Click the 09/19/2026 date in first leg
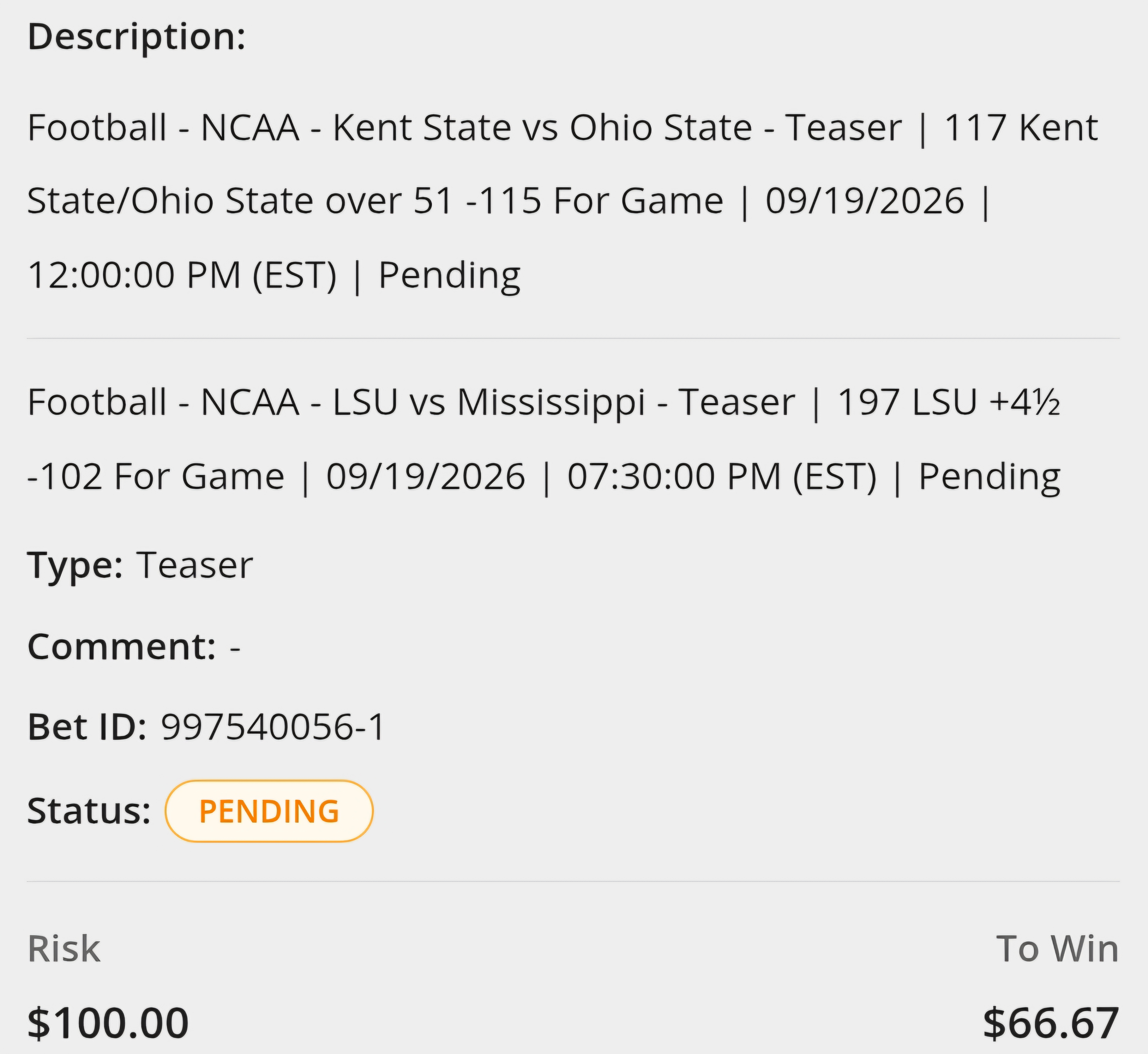This screenshot has height=1054, width=1148. point(865,201)
